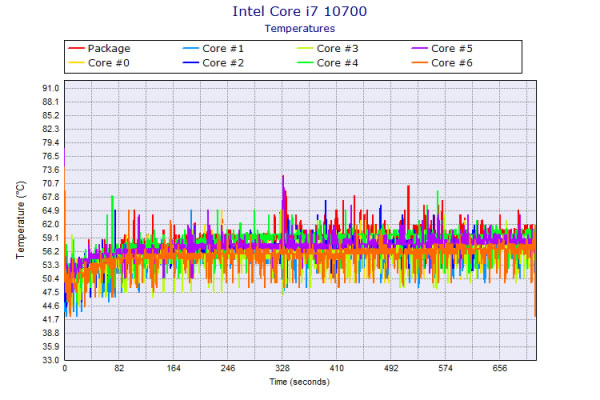Click the Core #5 legend label
The height and width of the screenshot is (400, 600).
coord(452,49)
